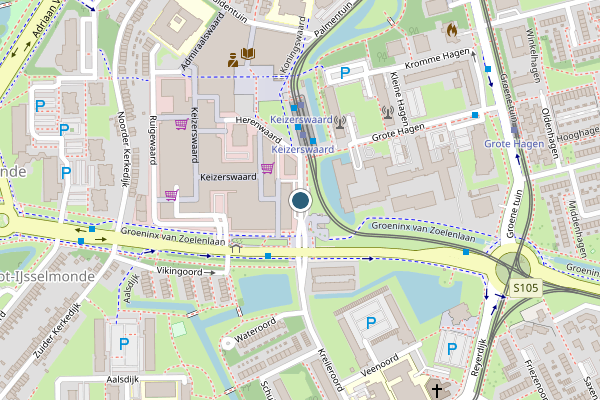The width and height of the screenshot is (600, 400).
Task: Click the communication tower icon near Kleine Hagen
Action: (387, 112)
